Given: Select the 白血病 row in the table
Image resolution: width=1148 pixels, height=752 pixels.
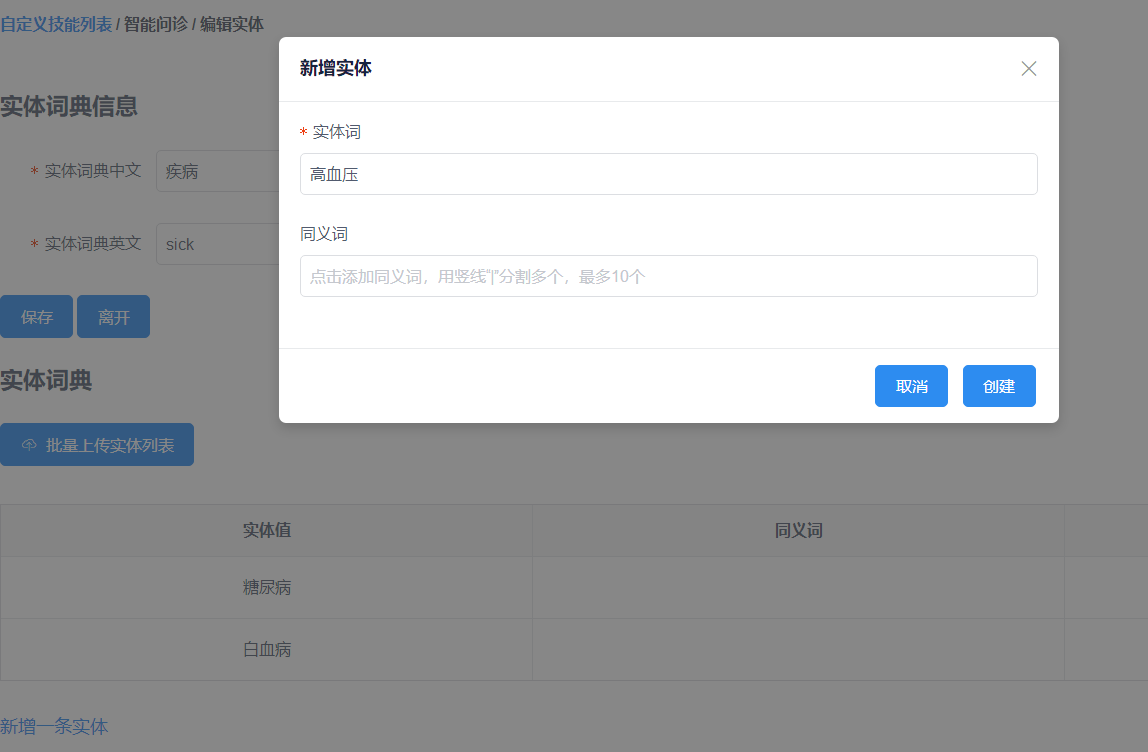Looking at the screenshot, I should pyautogui.click(x=267, y=650).
